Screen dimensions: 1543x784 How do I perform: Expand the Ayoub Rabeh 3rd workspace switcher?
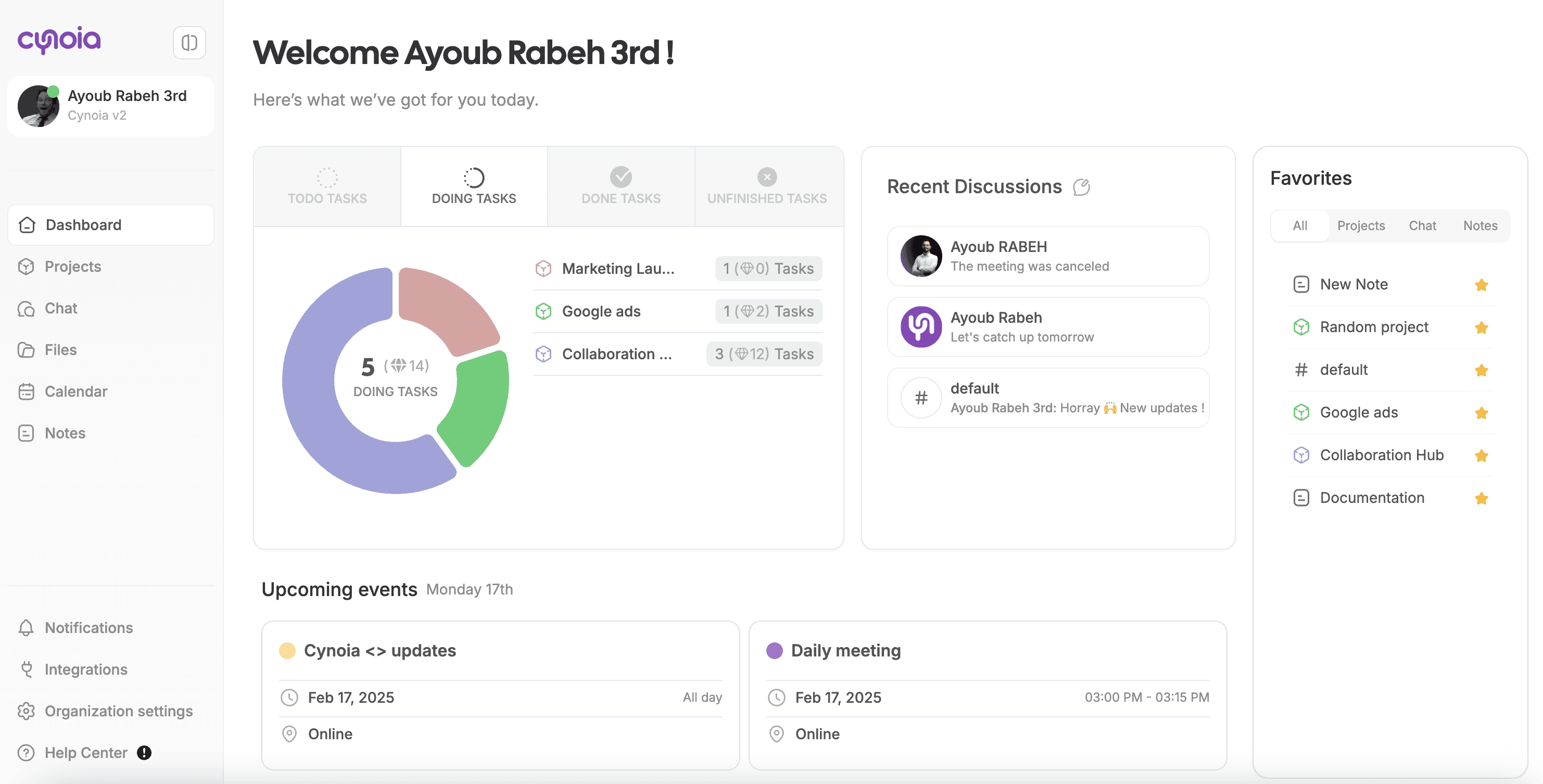tap(111, 105)
